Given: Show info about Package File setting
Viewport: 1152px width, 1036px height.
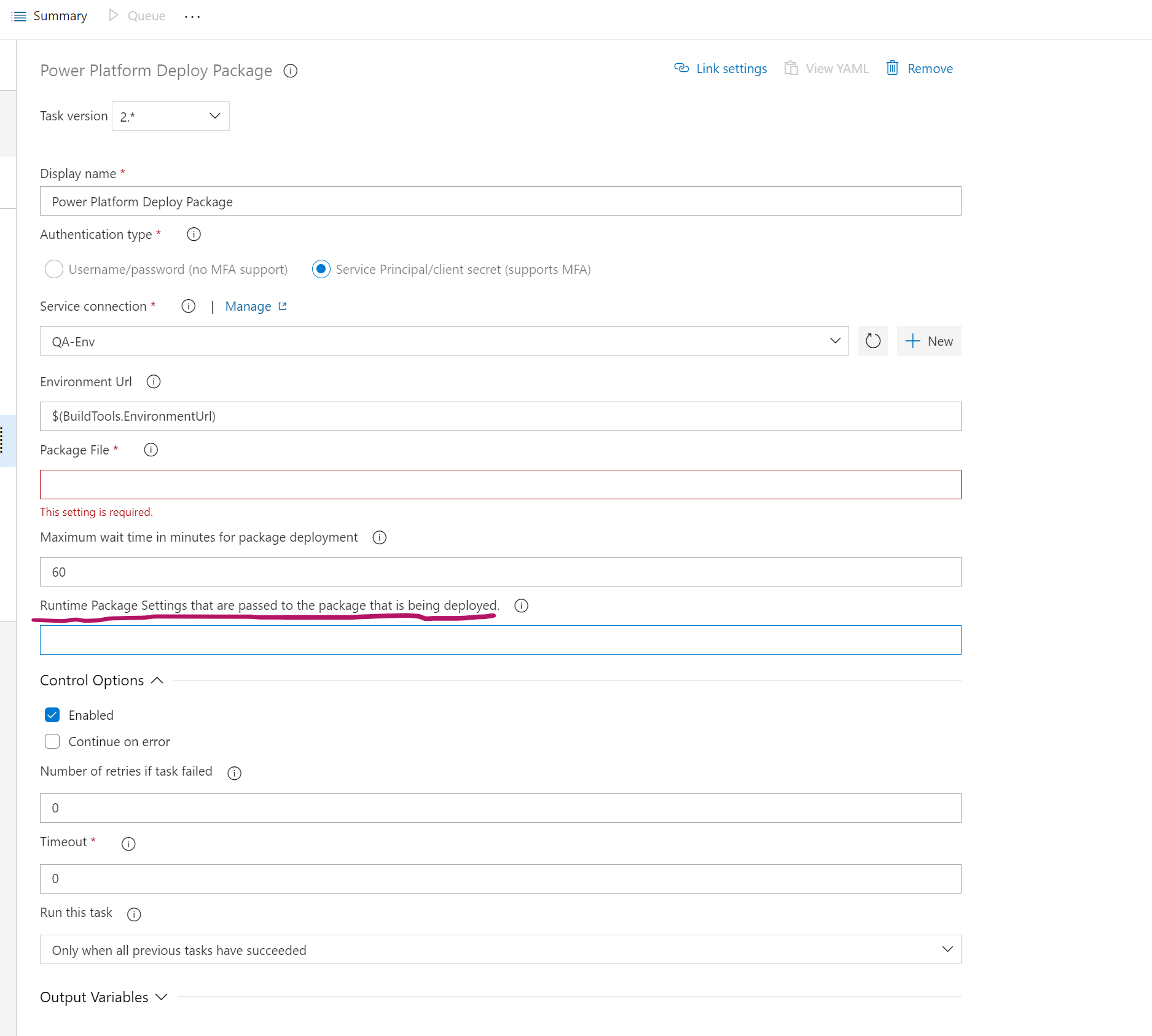Looking at the screenshot, I should (x=151, y=450).
